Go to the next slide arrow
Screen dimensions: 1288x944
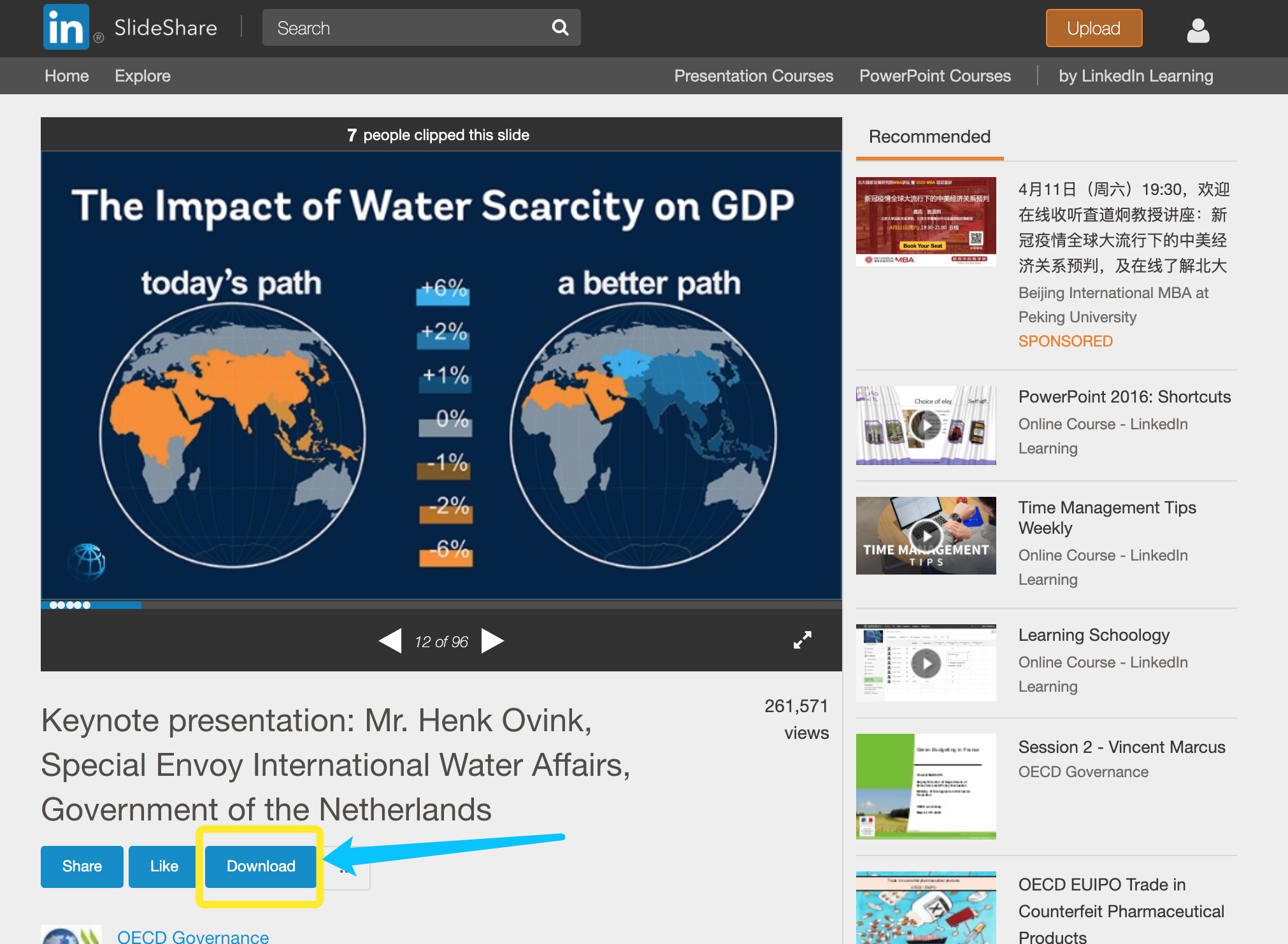point(492,641)
